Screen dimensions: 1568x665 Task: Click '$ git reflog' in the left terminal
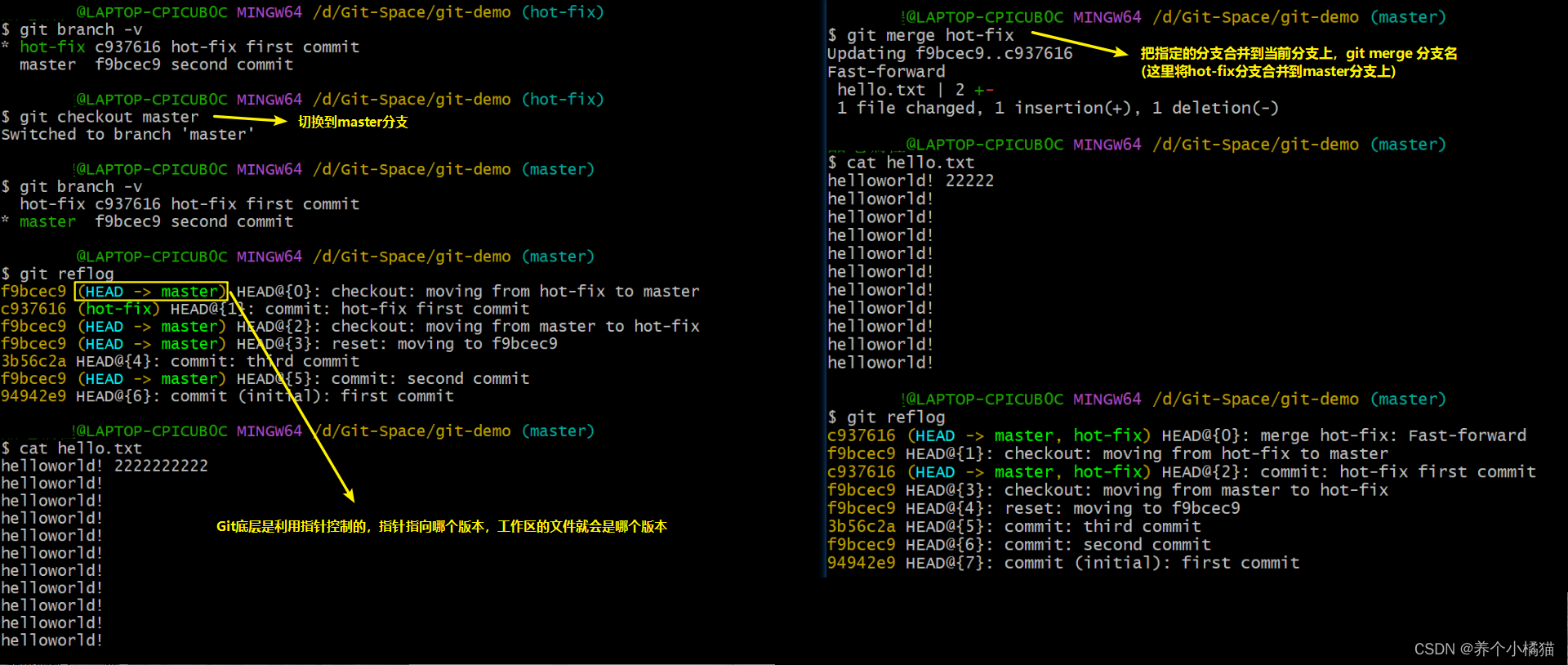(x=57, y=274)
